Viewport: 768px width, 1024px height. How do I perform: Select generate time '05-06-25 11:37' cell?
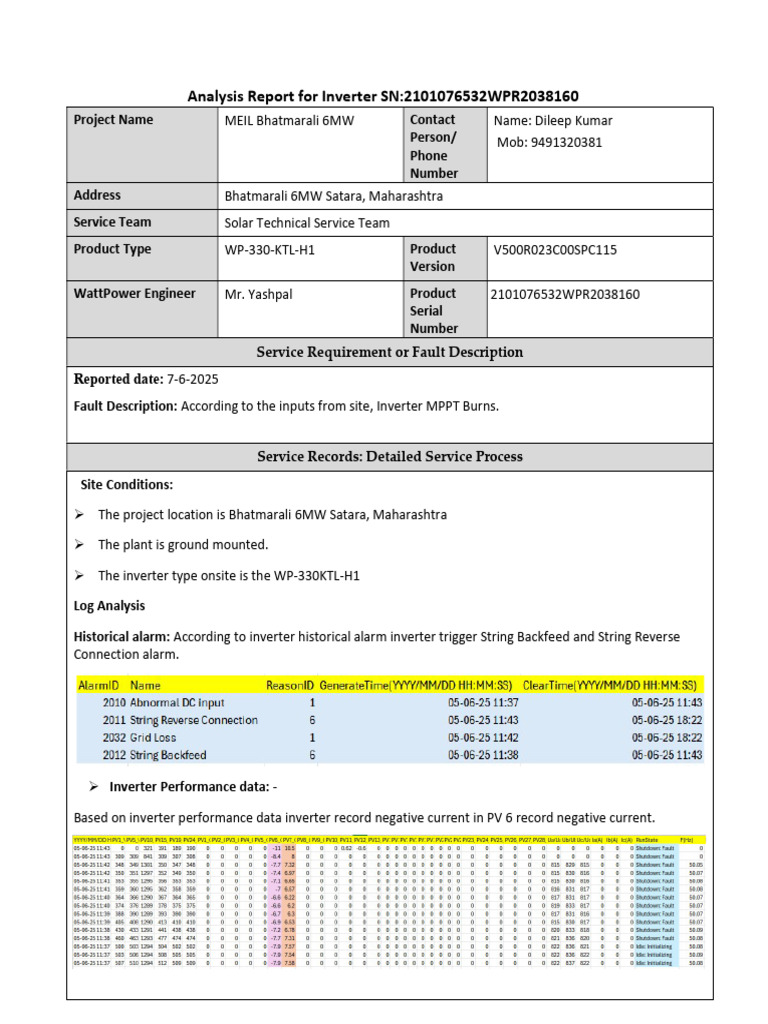(x=483, y=703)
